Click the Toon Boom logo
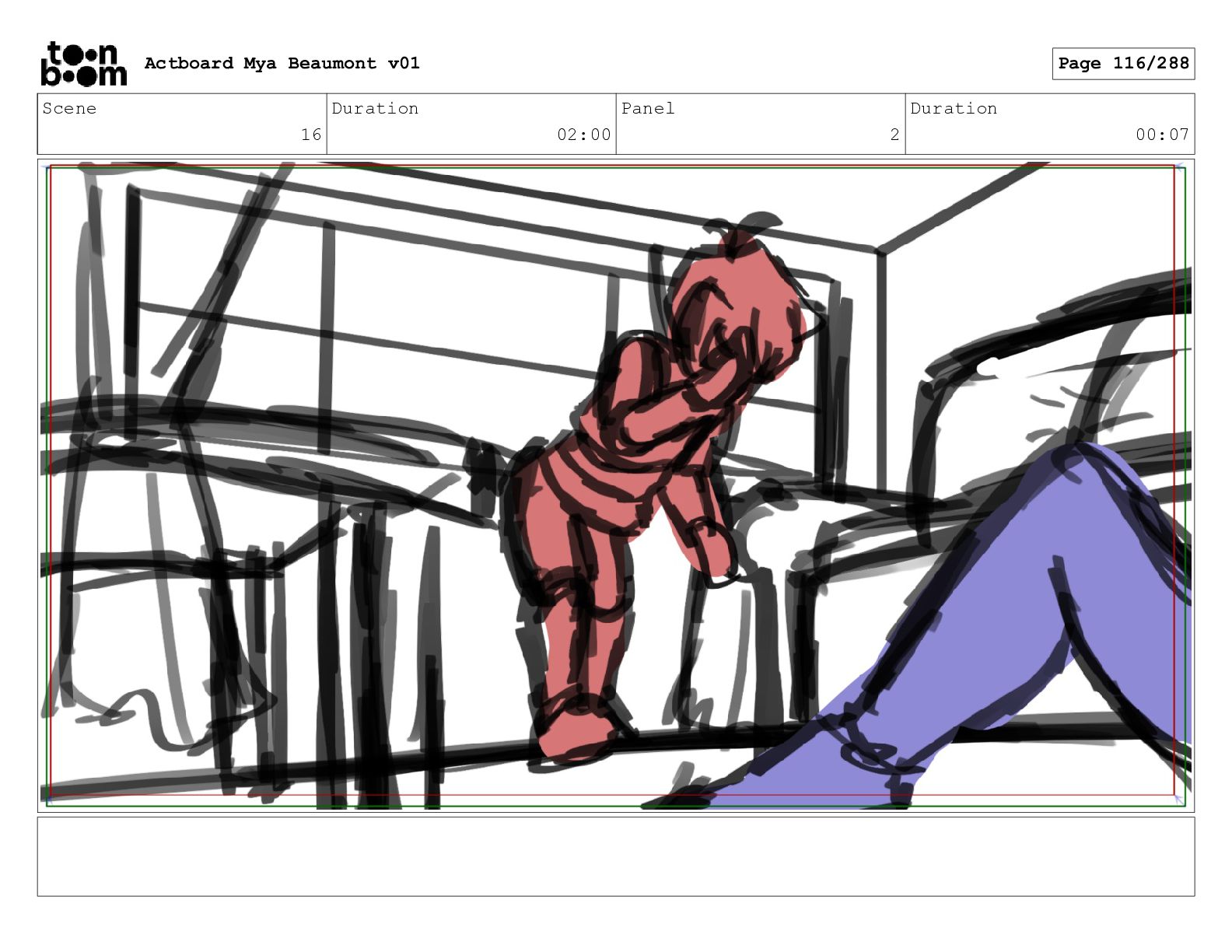 pos(83,63)
